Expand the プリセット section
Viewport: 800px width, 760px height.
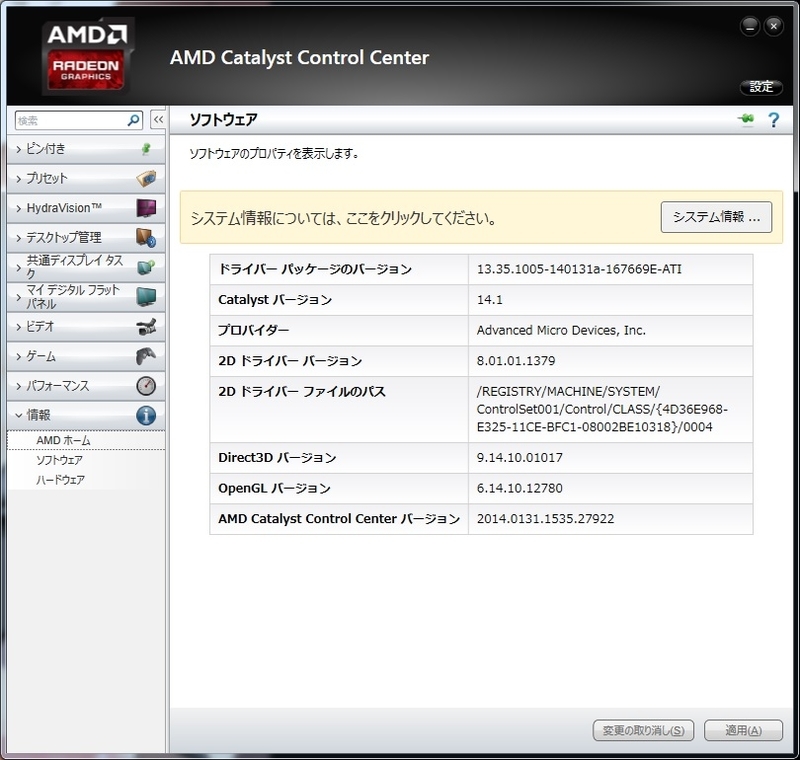[x=86, y=179]
